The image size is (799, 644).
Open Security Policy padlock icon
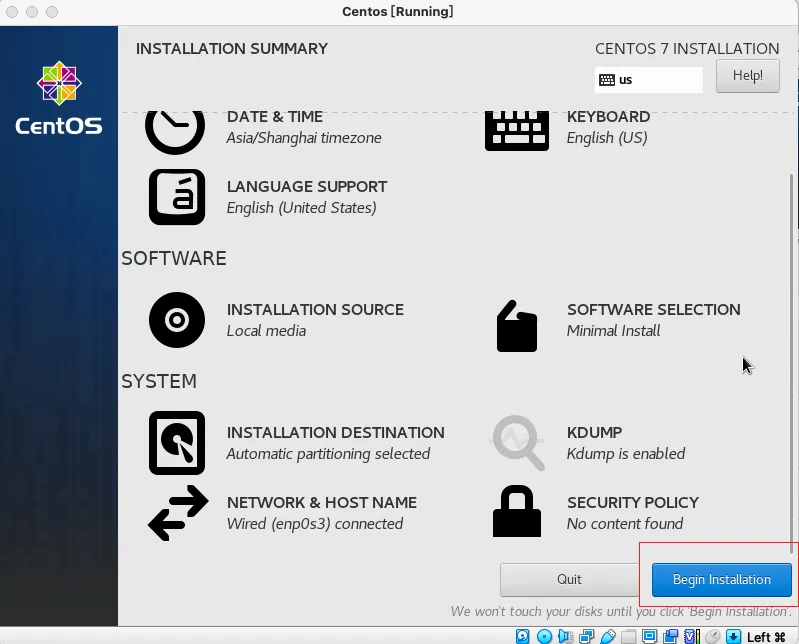point(517,511)
